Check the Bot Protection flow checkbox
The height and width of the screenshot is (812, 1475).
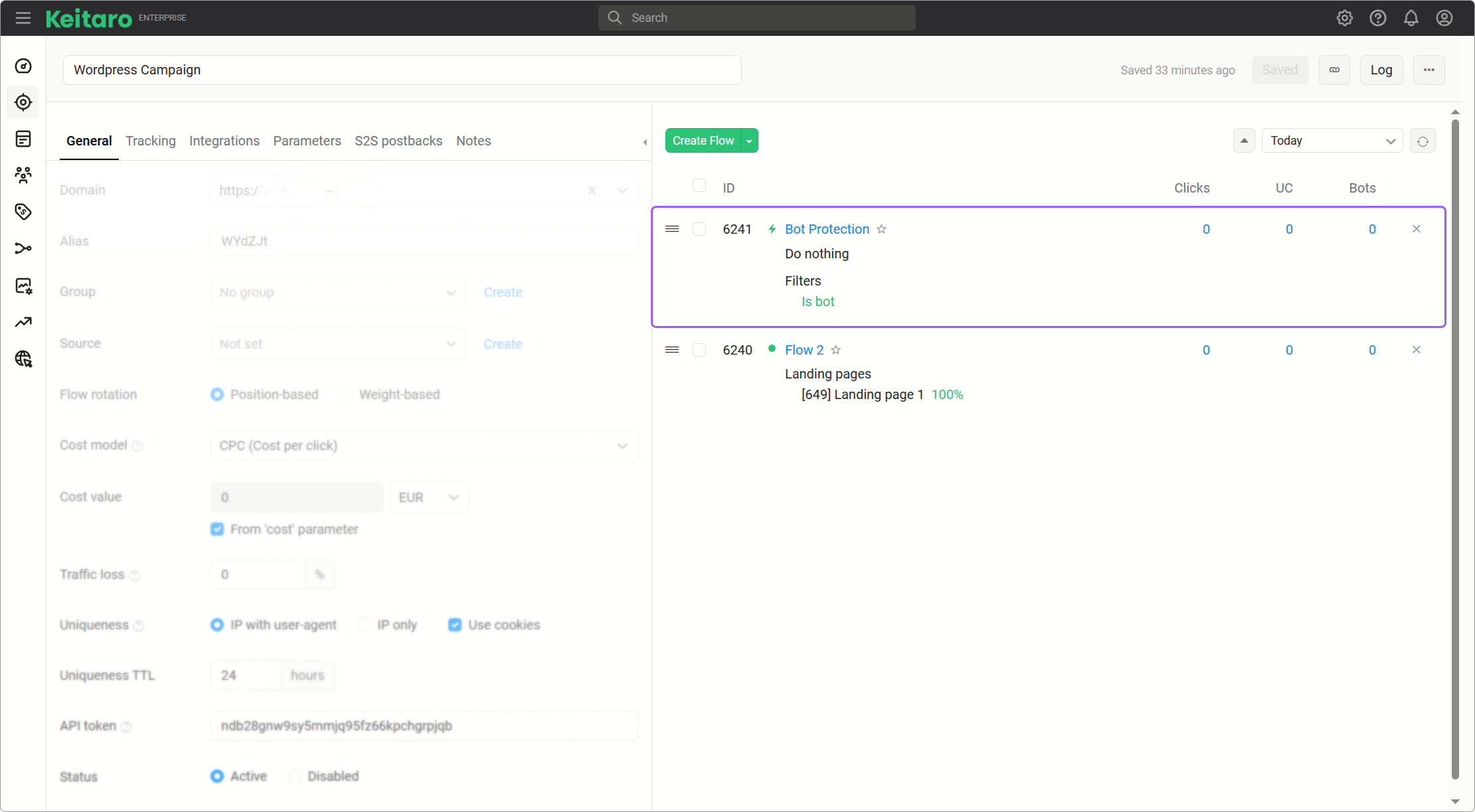[699, 229]
